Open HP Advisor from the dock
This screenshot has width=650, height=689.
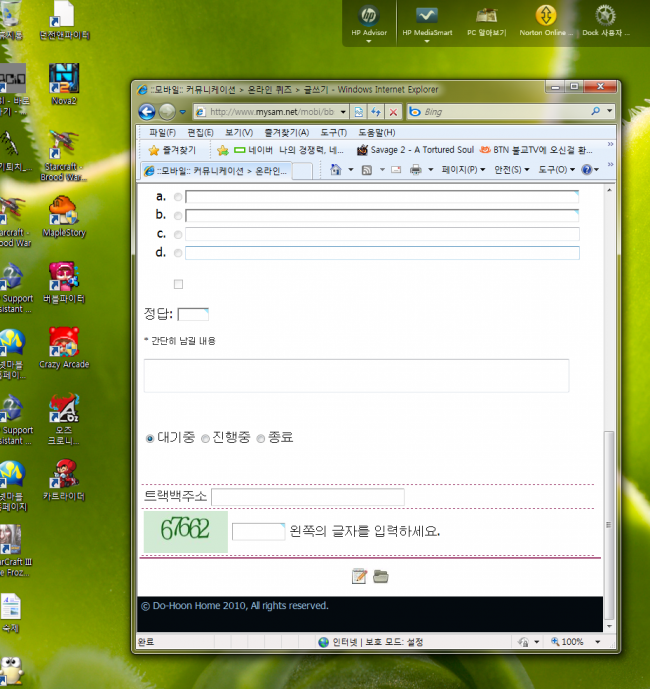point(368,20)
